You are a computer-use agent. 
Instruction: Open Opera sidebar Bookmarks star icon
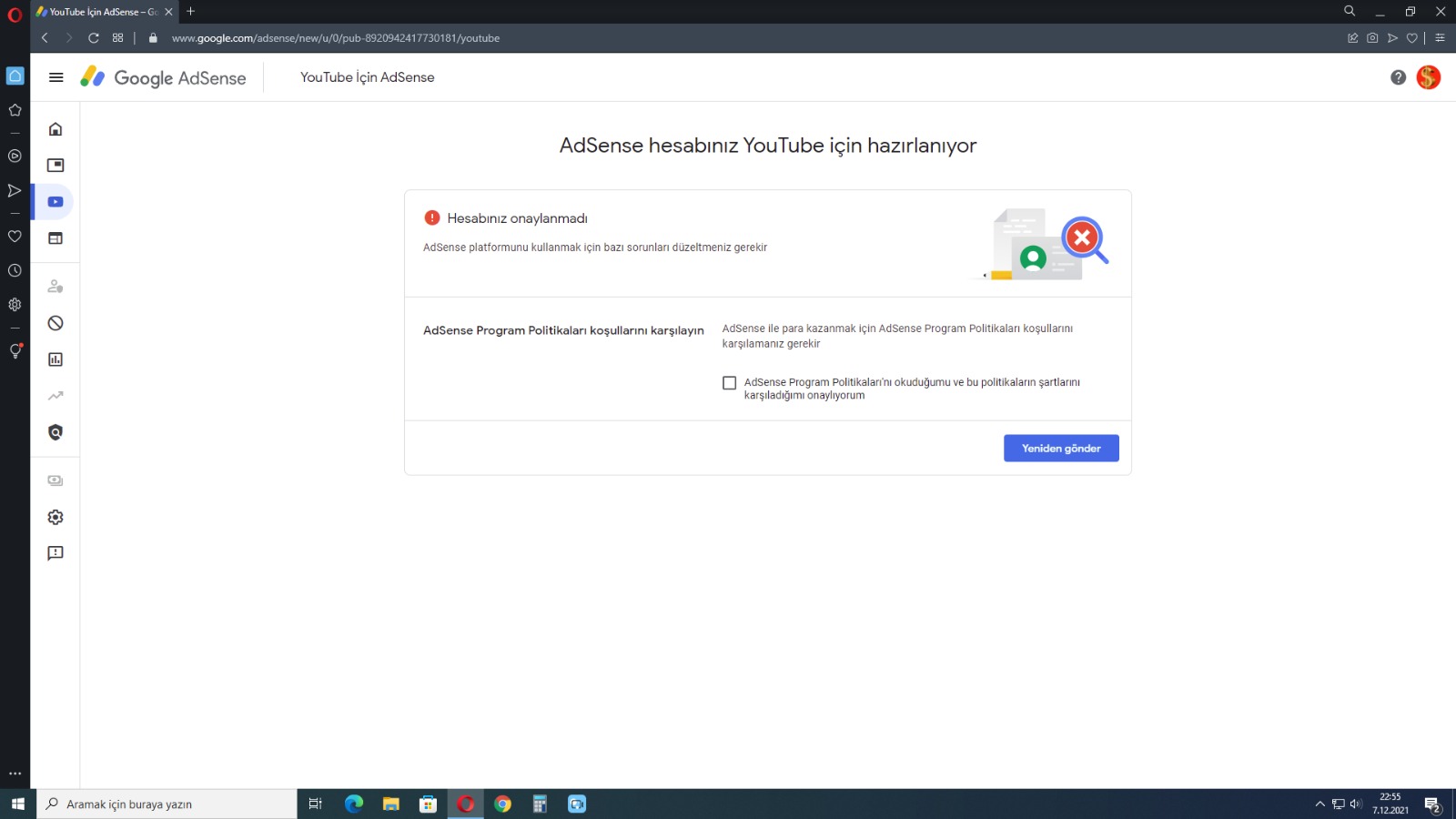coord(15,110)
